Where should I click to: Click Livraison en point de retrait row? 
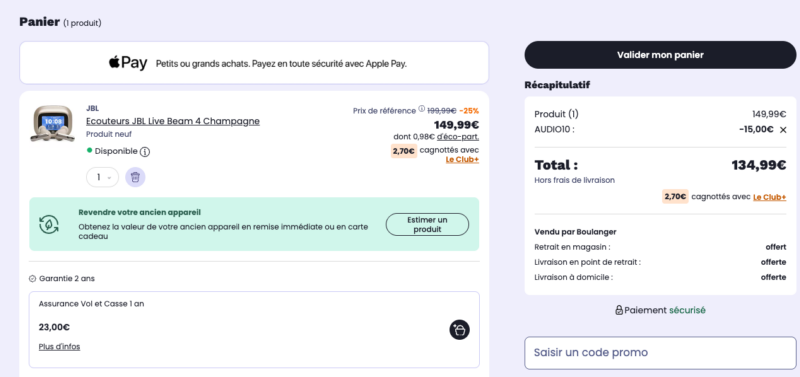[x=660, y=262]
